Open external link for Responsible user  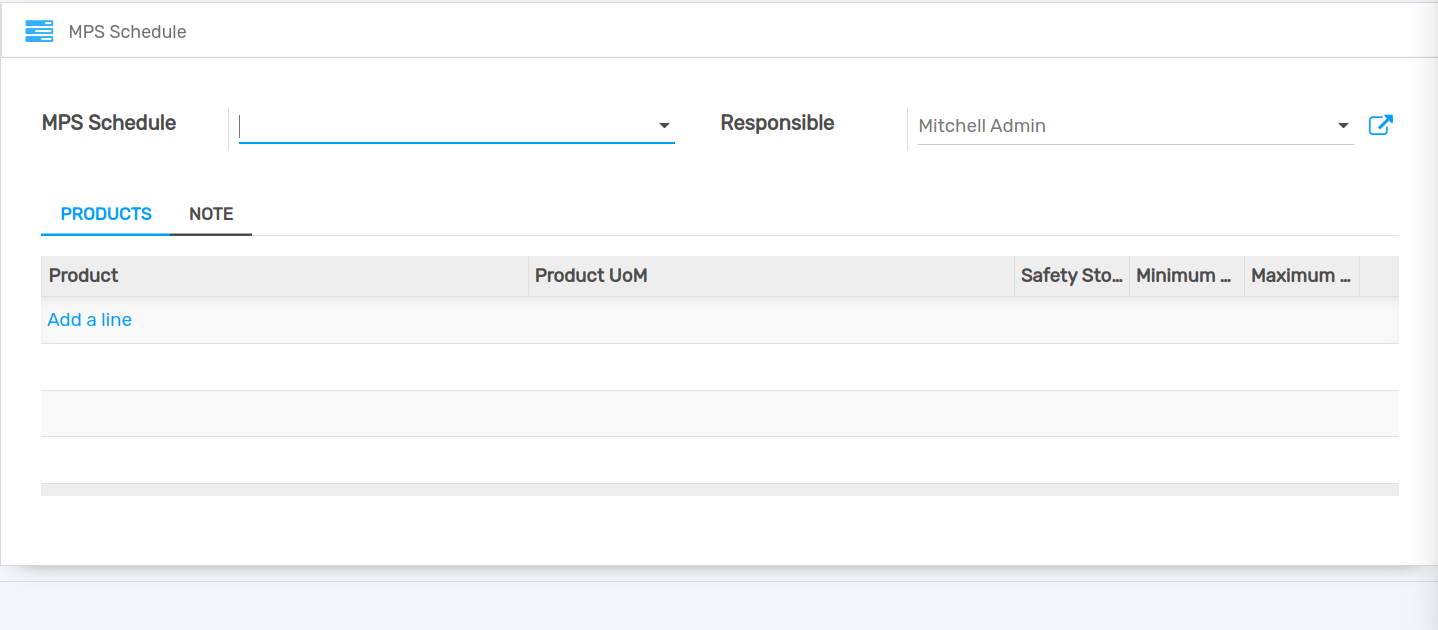tap(1380, 125)
